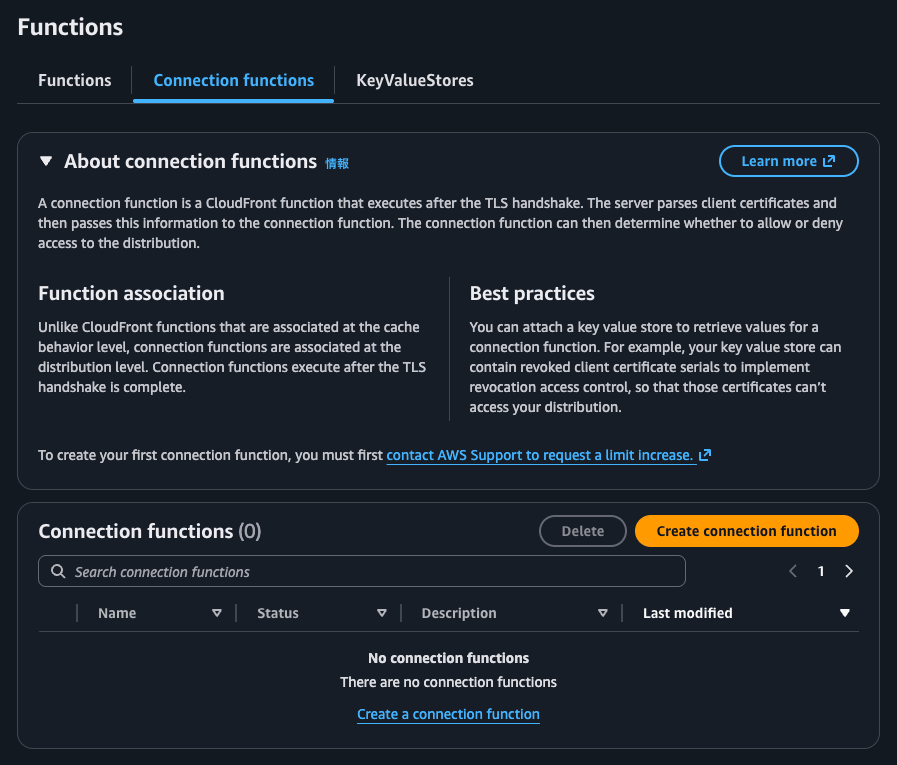Click the Create connection function button

coord(746,531)
